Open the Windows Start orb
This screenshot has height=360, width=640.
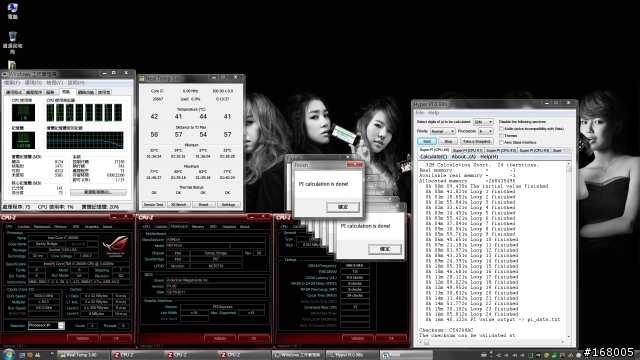tap(9, 355)
